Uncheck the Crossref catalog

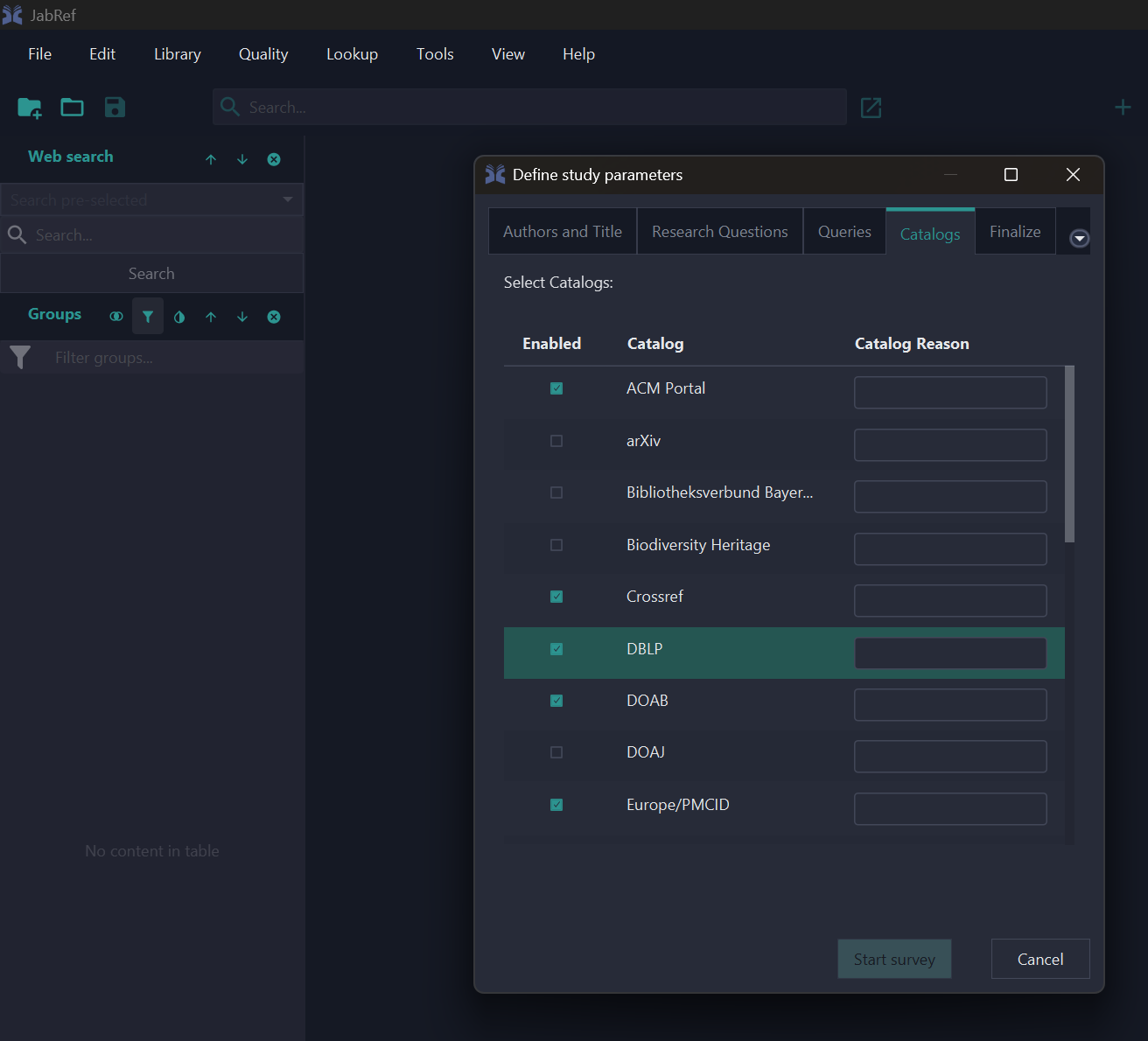(556, 597)
